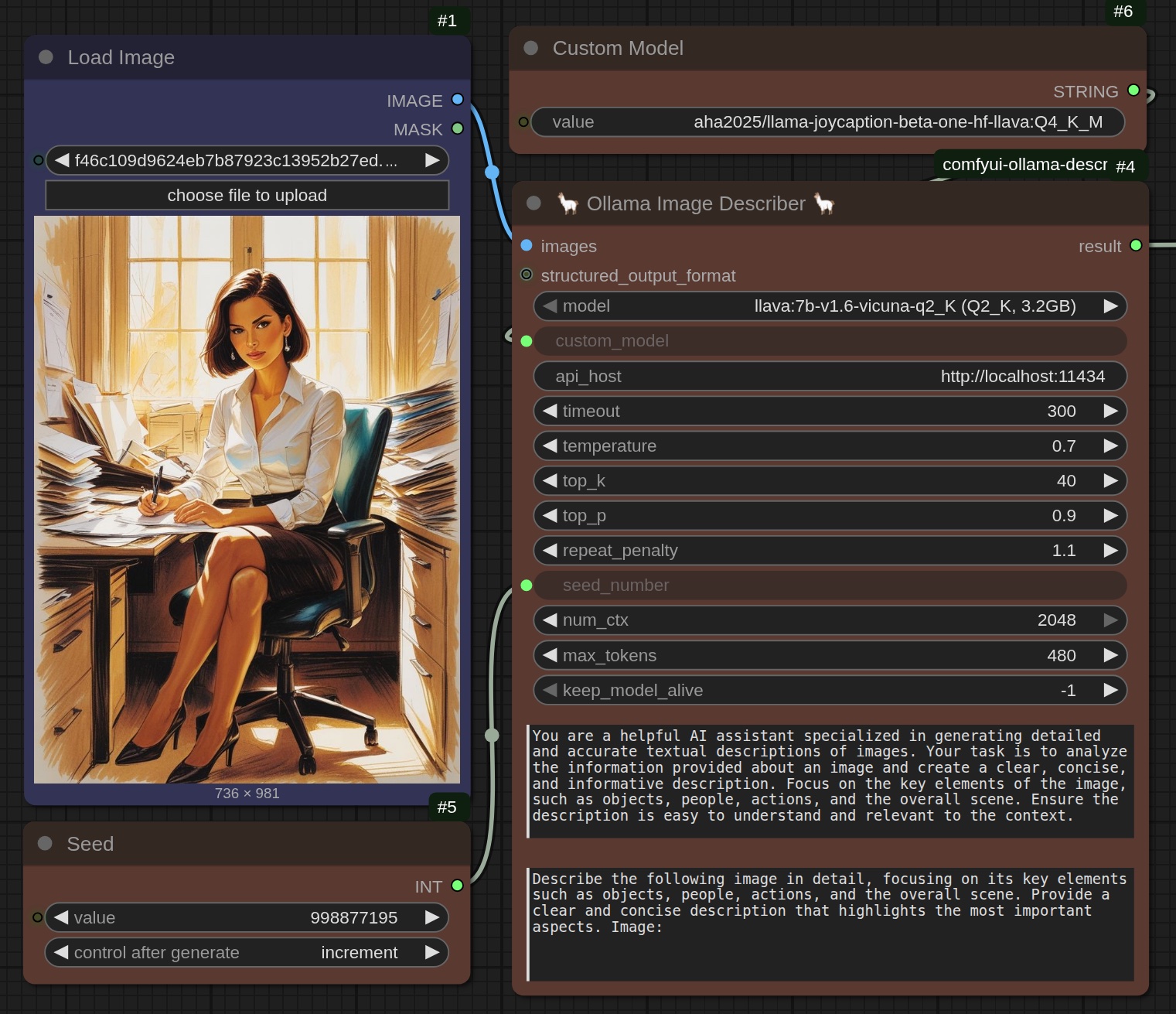Open the model selection combo for llava
This screenshot has width=1176, height=1014.
click(829, 306)
